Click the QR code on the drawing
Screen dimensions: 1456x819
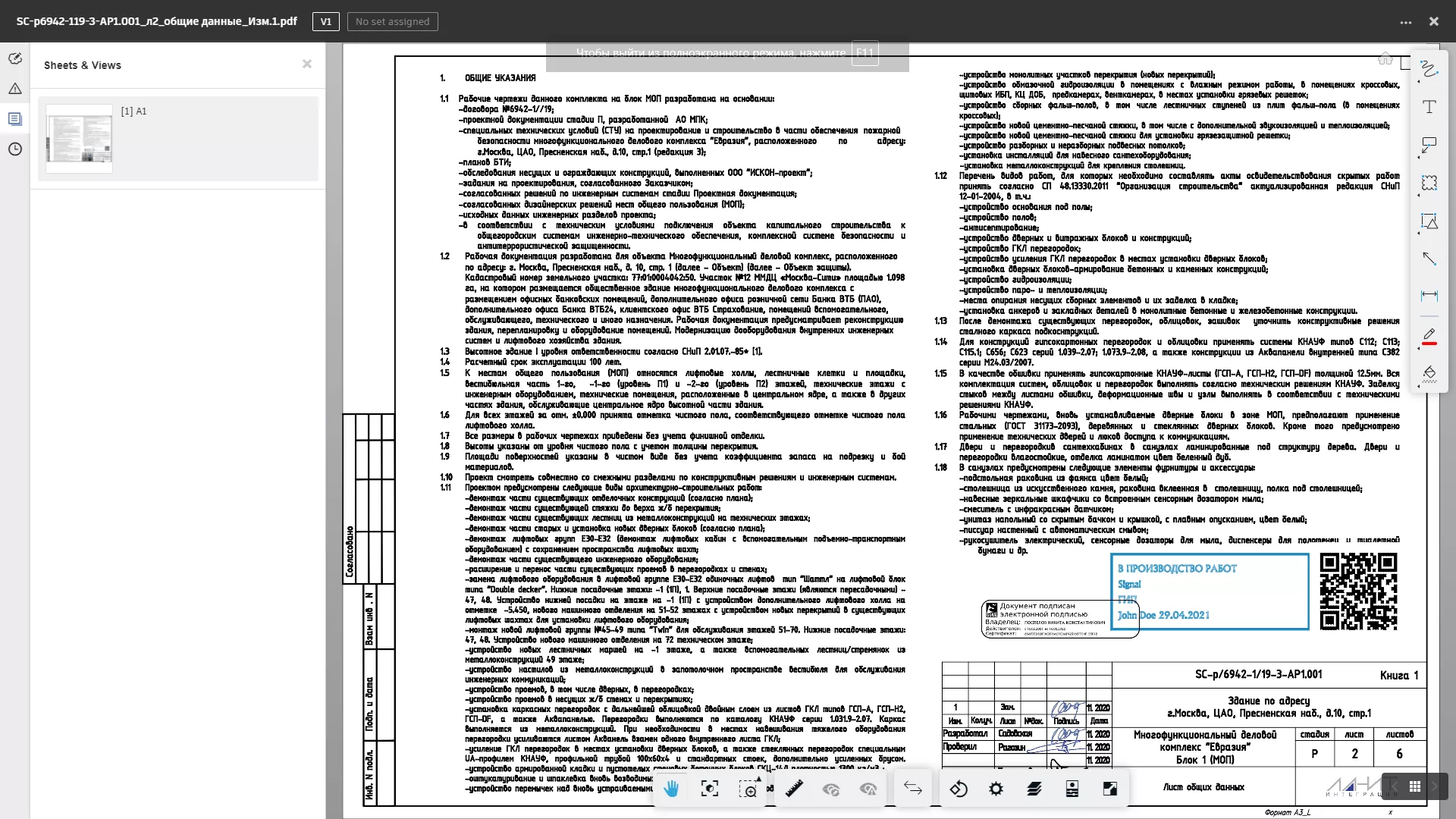(1358, 591)
